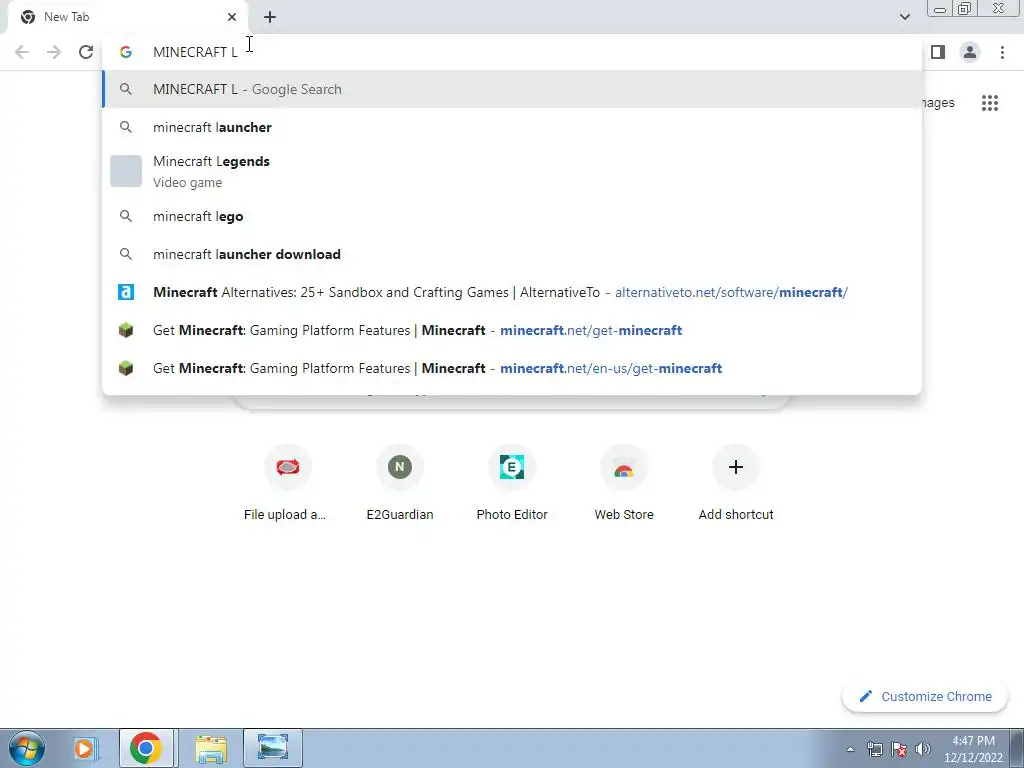Open the Web Store shortcut

tap(624, 483)
